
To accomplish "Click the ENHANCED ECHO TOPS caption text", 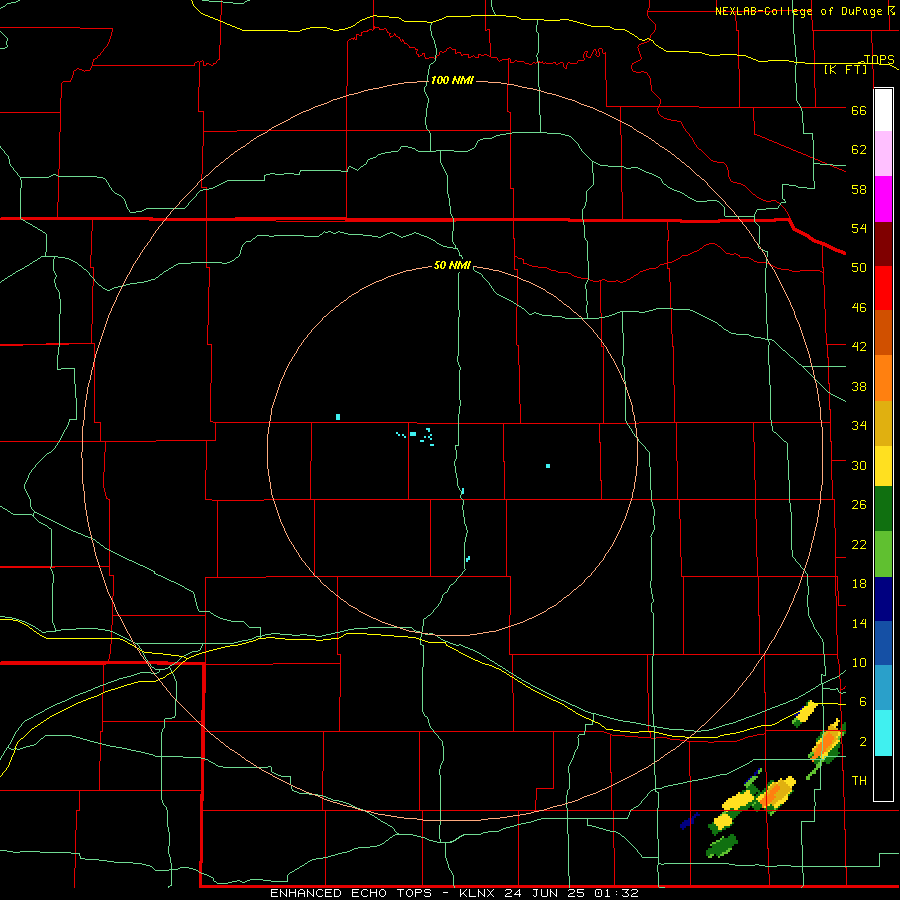I will pos(351,893).
